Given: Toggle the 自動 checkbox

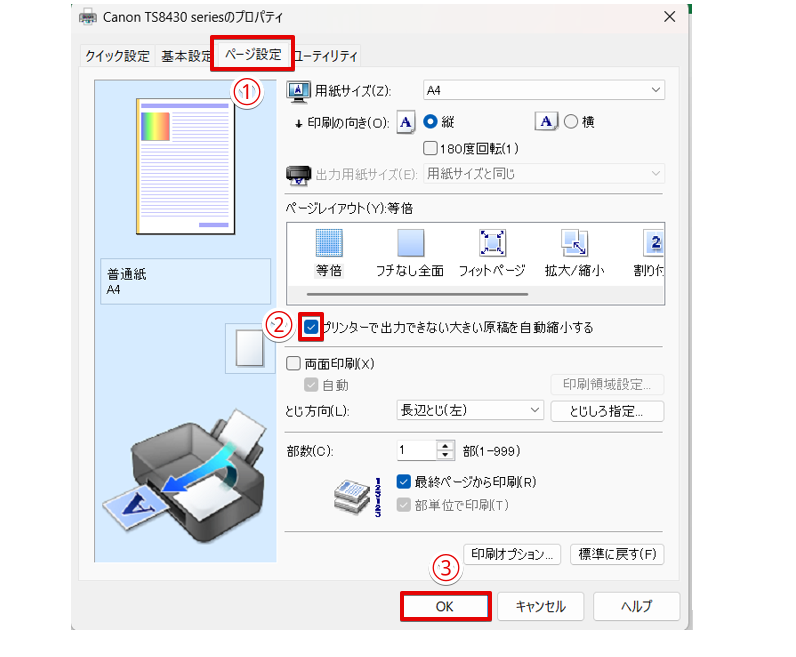Looking at the screenshot, I should [x=311, y=385].
